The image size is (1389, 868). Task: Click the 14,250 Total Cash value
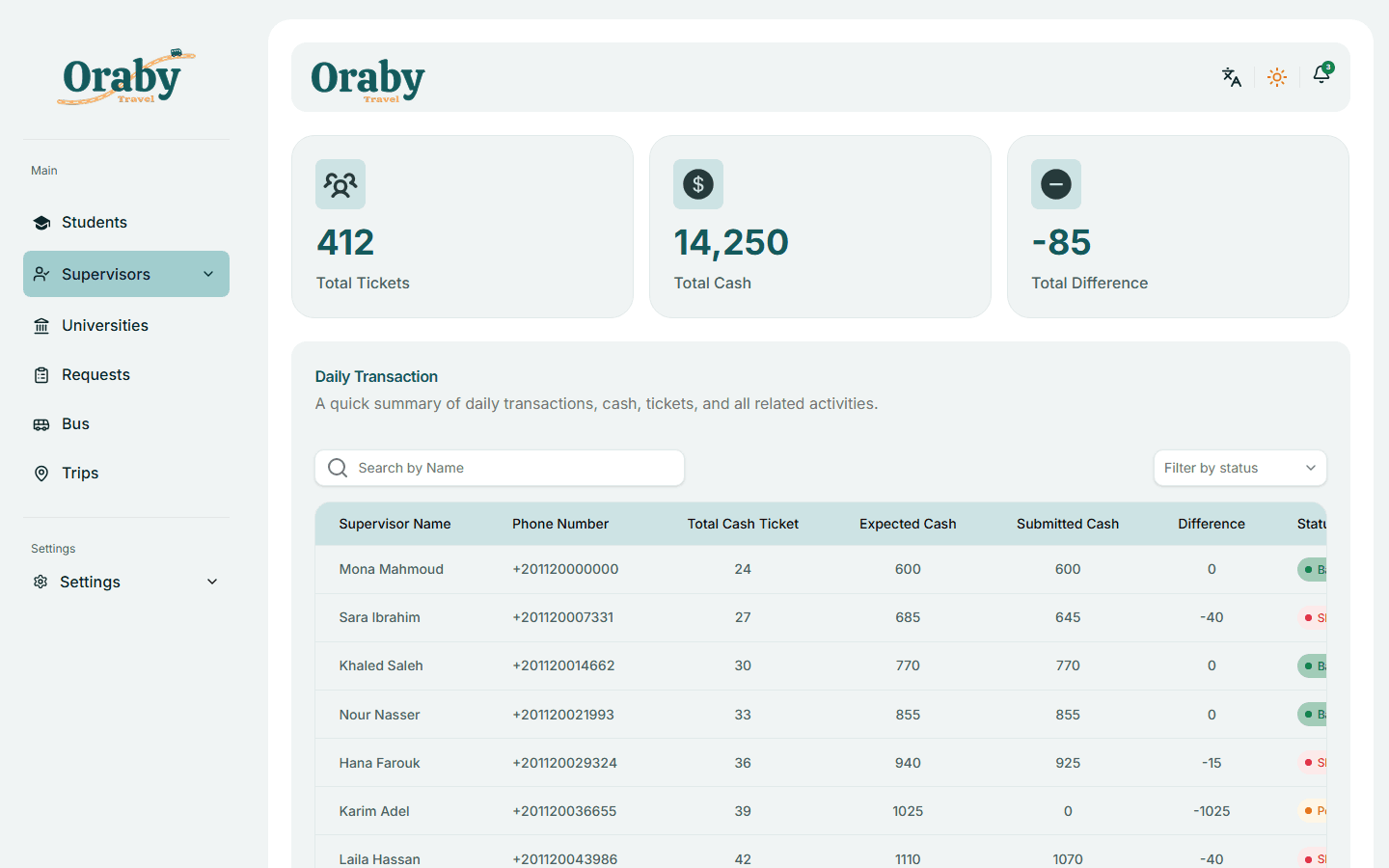pos(731,242)
